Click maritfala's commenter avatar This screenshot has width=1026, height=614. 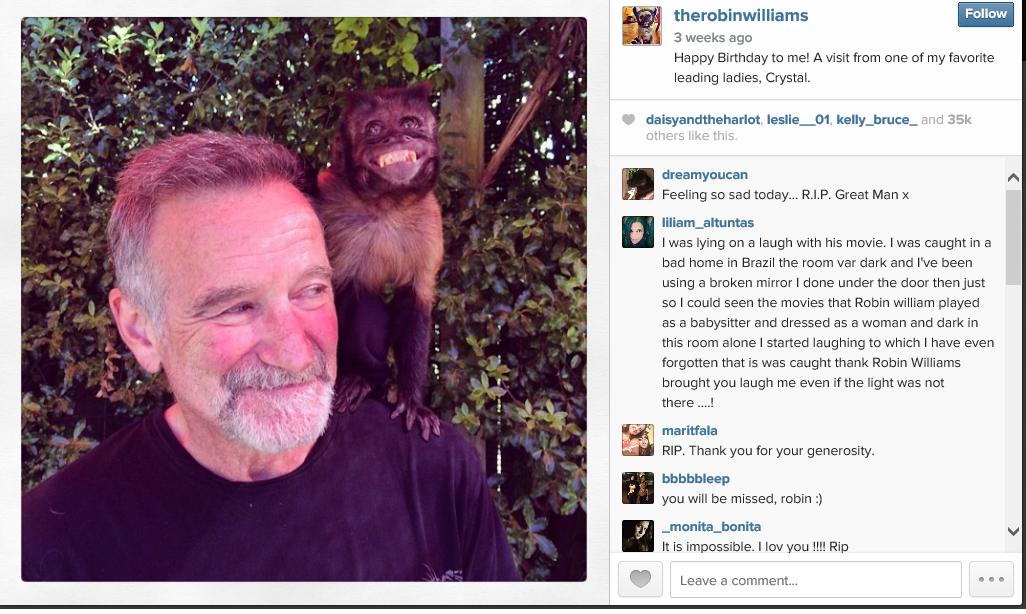pyautogui.click(x=638, y=440)
